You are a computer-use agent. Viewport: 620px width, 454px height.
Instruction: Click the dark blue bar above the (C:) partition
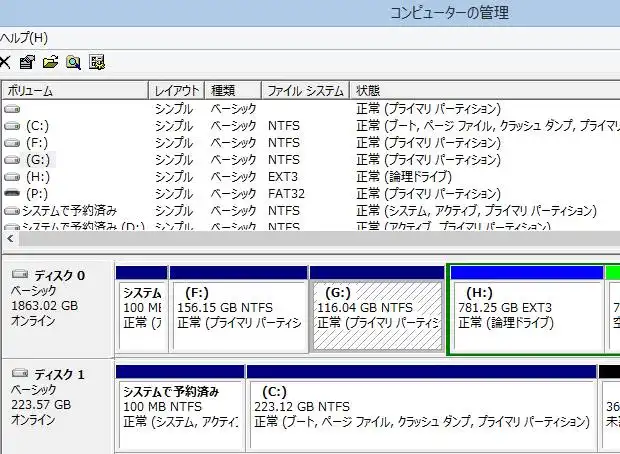(422, 371)
